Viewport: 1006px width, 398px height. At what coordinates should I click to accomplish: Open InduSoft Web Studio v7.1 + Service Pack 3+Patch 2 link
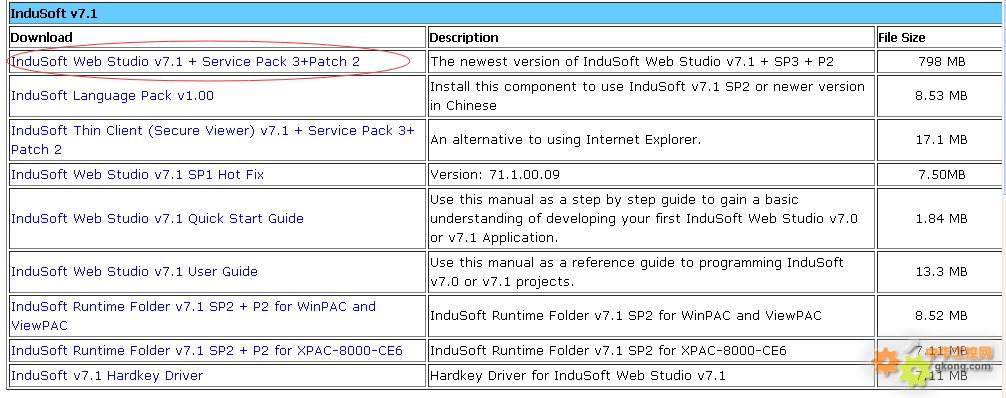[x=185, y=62]
